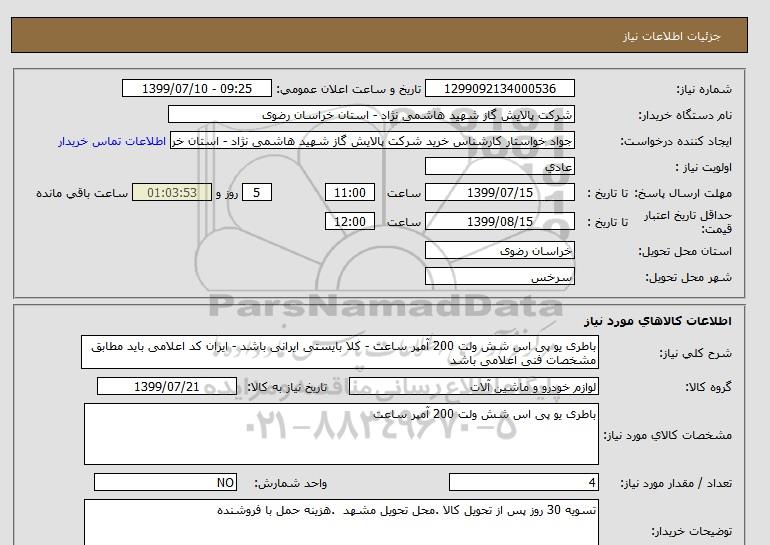Click label اولویت نیاز

[704, 167]
